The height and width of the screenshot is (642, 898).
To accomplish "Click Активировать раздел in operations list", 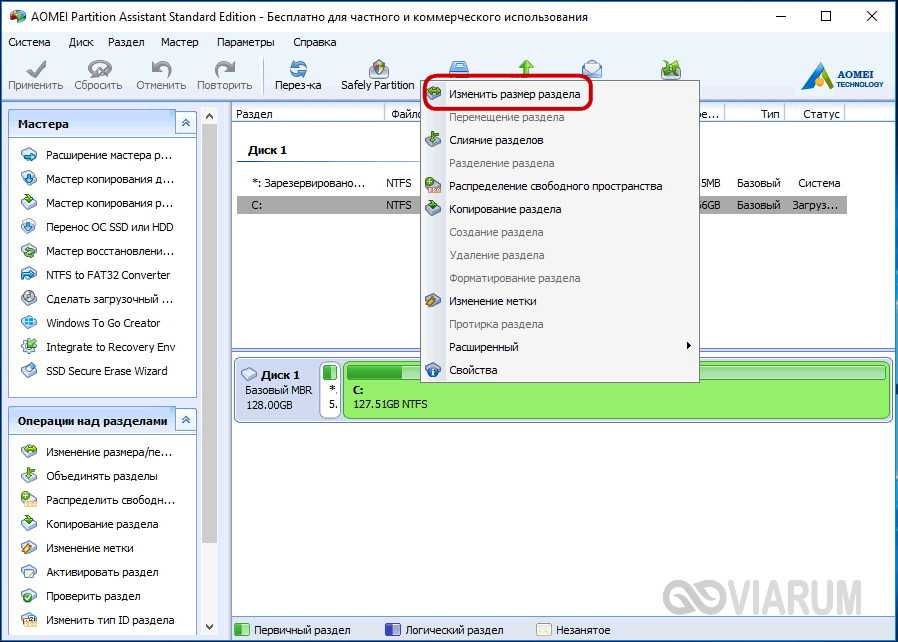I will (102, 572).
